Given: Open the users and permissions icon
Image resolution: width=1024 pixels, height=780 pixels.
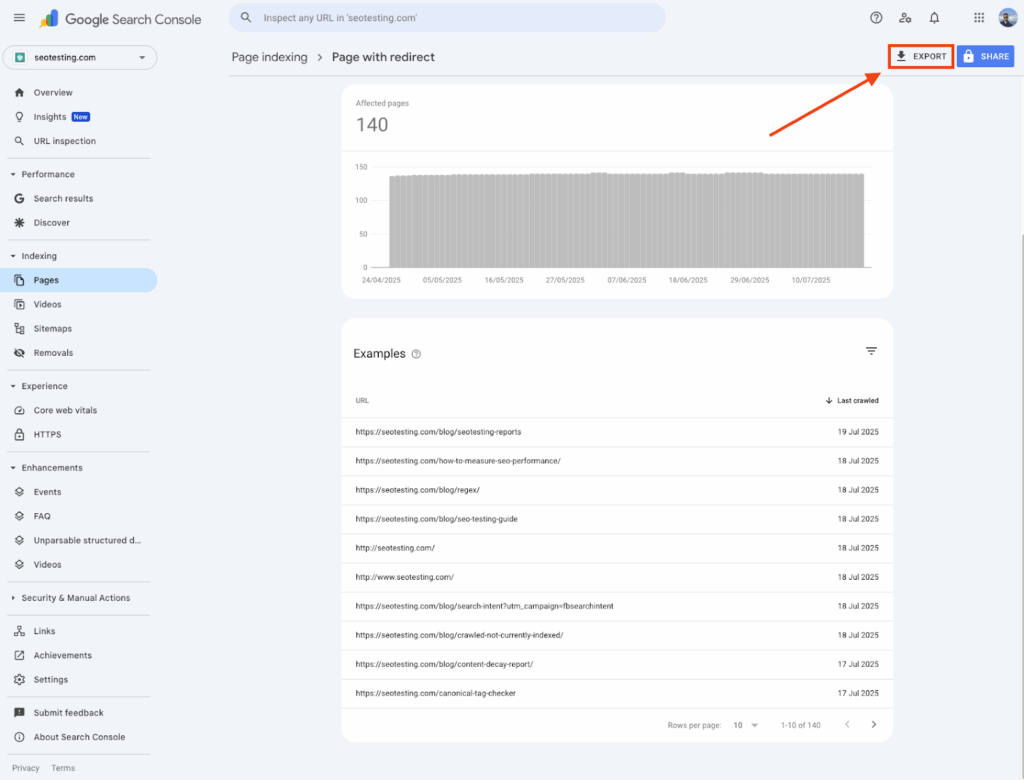Looking at the screenshot, I should pos(904,18).
